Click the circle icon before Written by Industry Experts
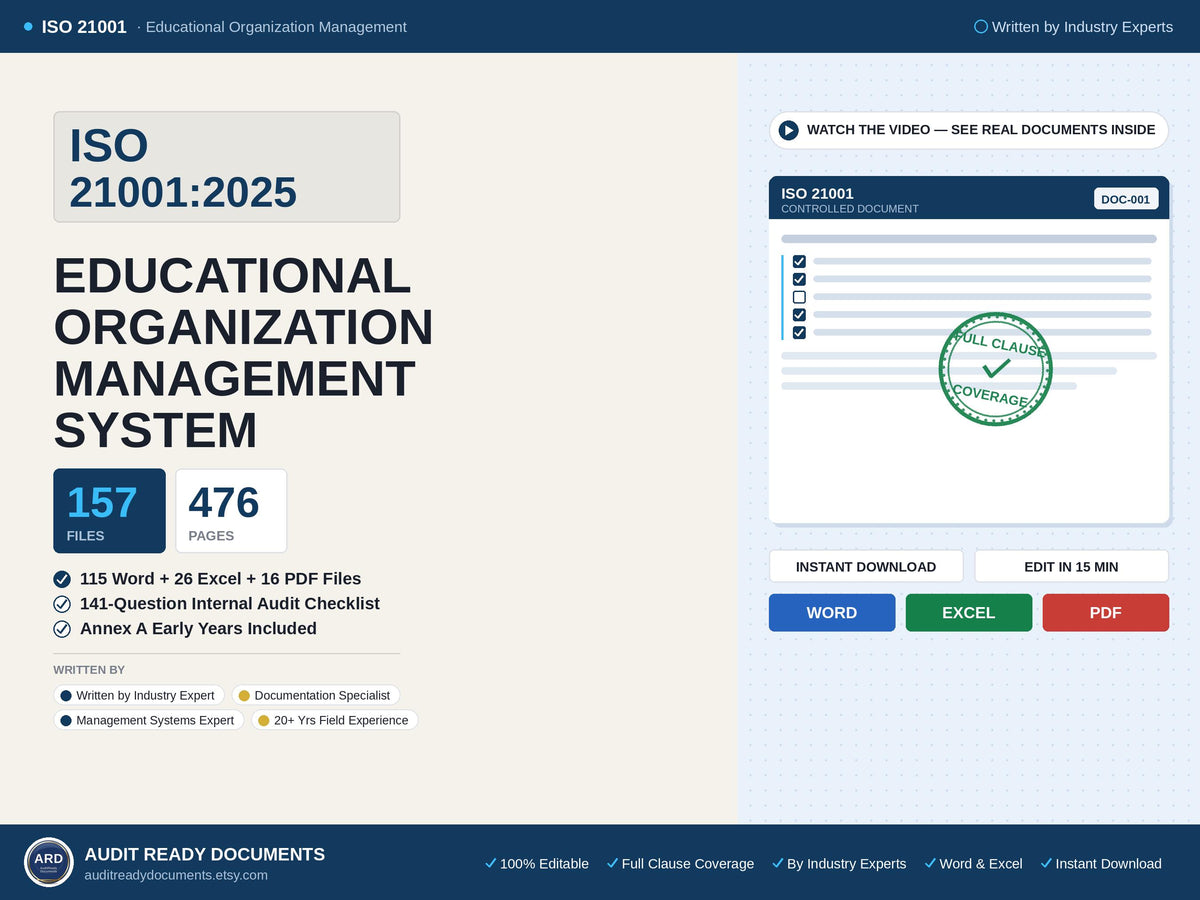 point(981,27)
